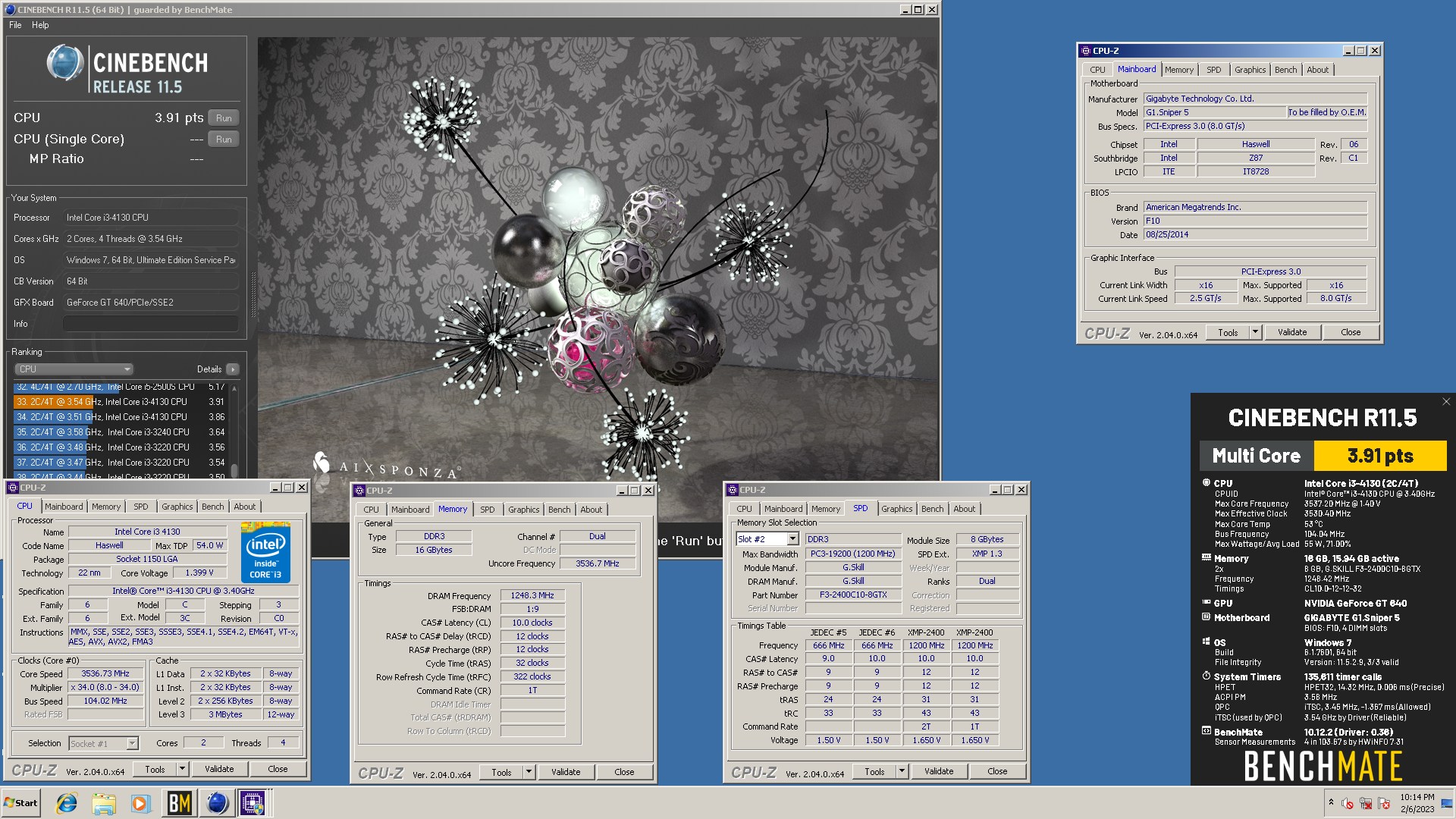This screenshot has height=819, width=1456.
Task: Switch to CPU-Z via its taskbar icon
Action: (253, 802)
